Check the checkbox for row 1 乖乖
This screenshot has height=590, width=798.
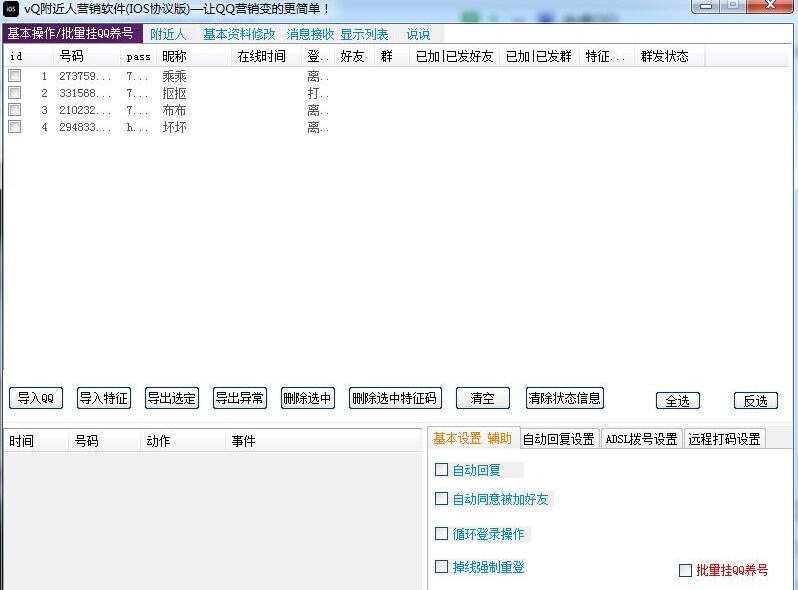pos(15,76)
